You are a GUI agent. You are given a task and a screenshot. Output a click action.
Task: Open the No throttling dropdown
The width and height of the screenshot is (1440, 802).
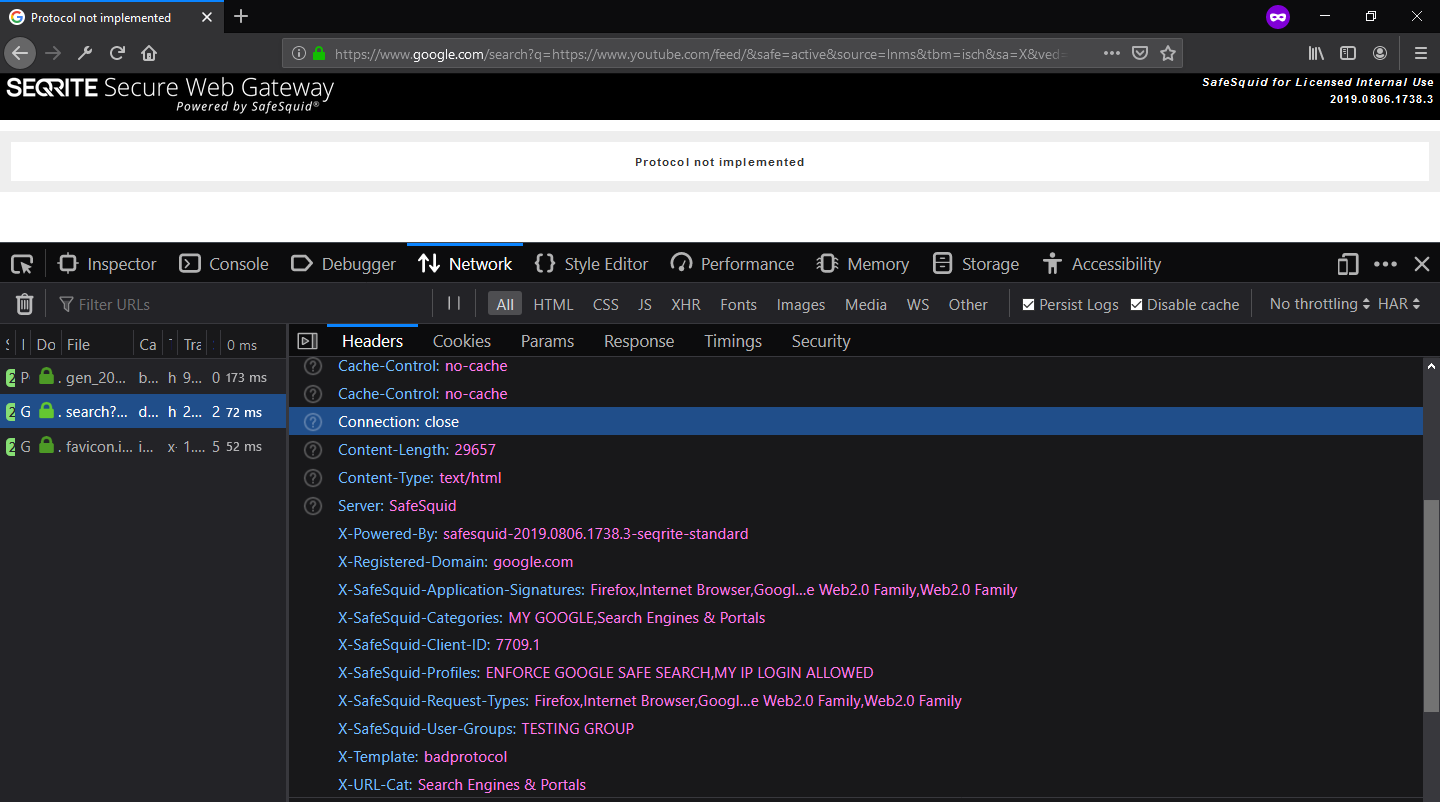click(1320, 304)
